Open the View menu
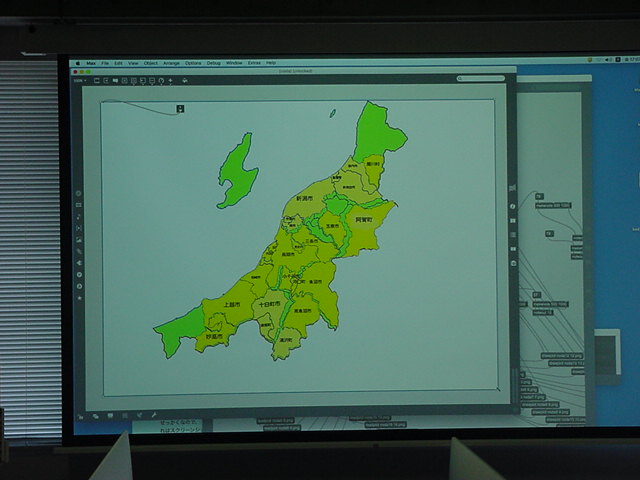 pos(133,63)
